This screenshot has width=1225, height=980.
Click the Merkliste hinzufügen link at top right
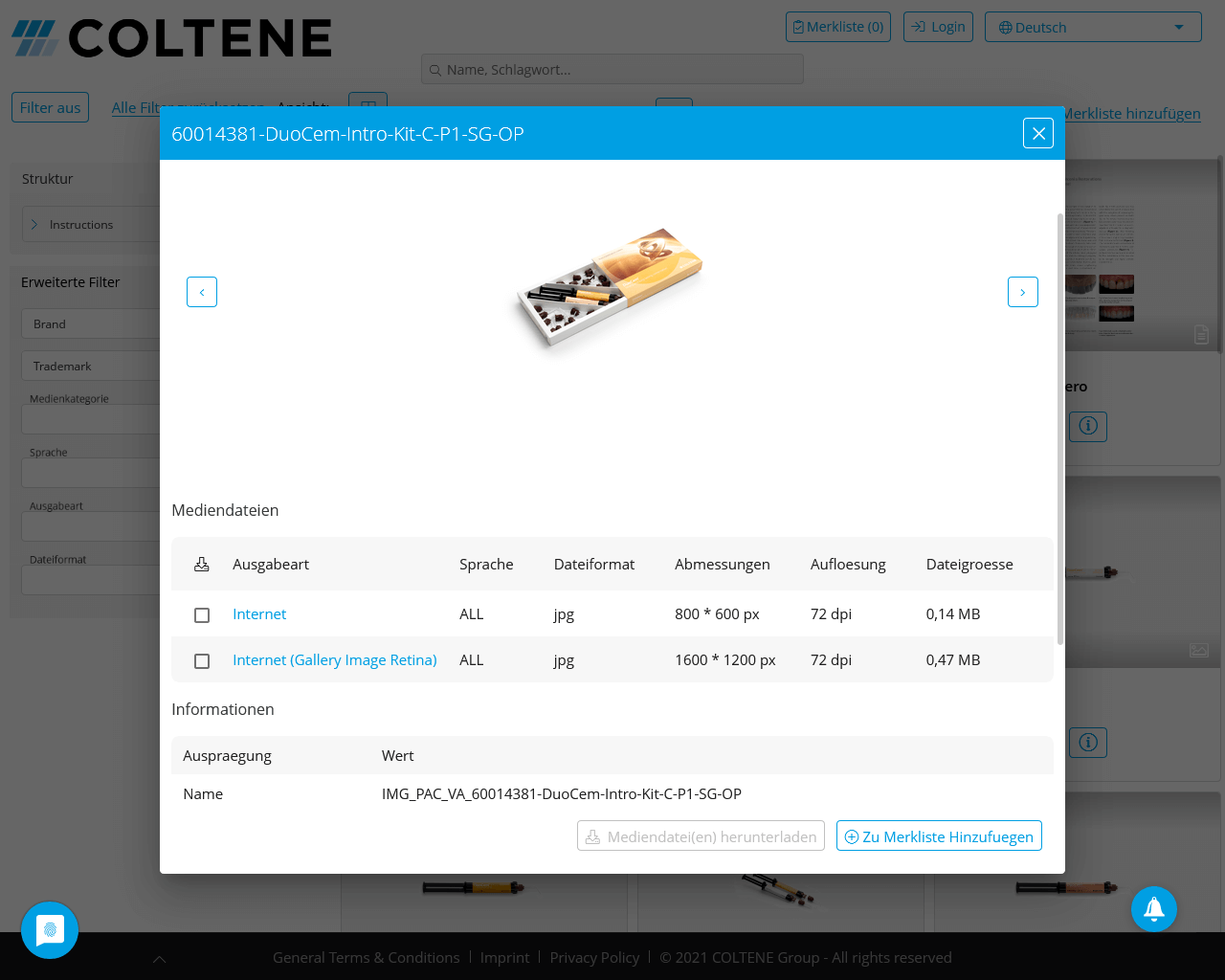(1132, 113)
